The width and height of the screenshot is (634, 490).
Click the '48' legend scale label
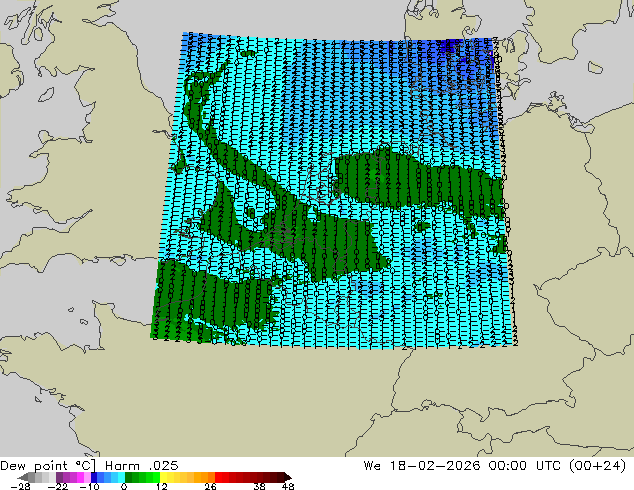point(288,486)
